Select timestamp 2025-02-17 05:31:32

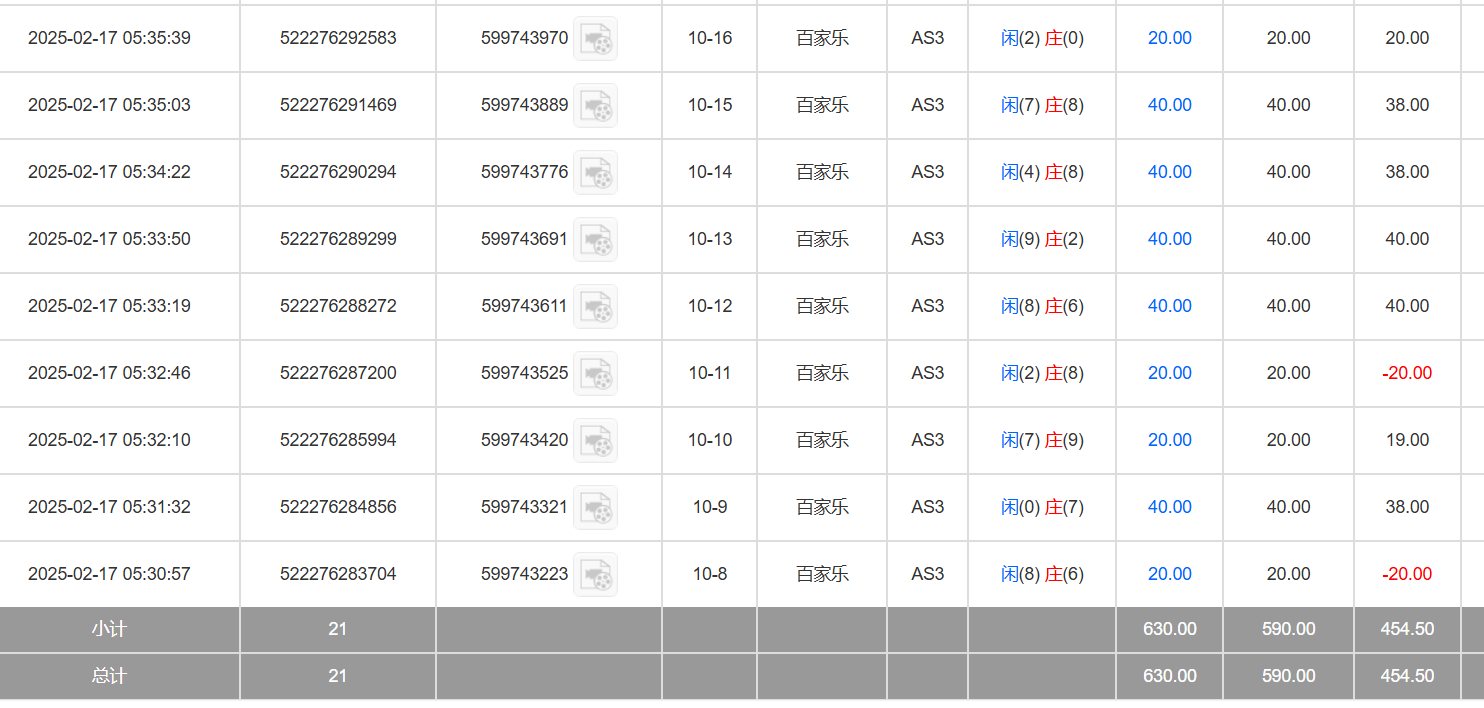pos(109,507)
